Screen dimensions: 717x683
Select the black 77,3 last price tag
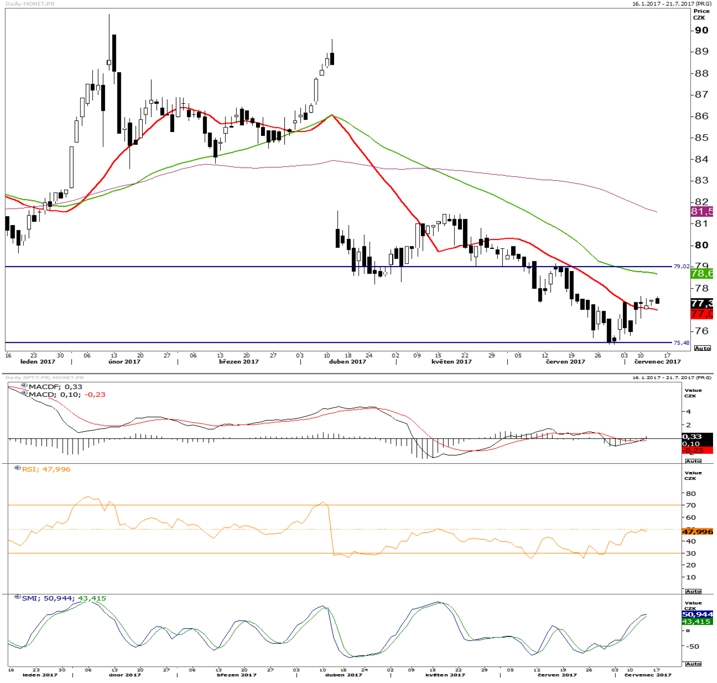(701, 304)
